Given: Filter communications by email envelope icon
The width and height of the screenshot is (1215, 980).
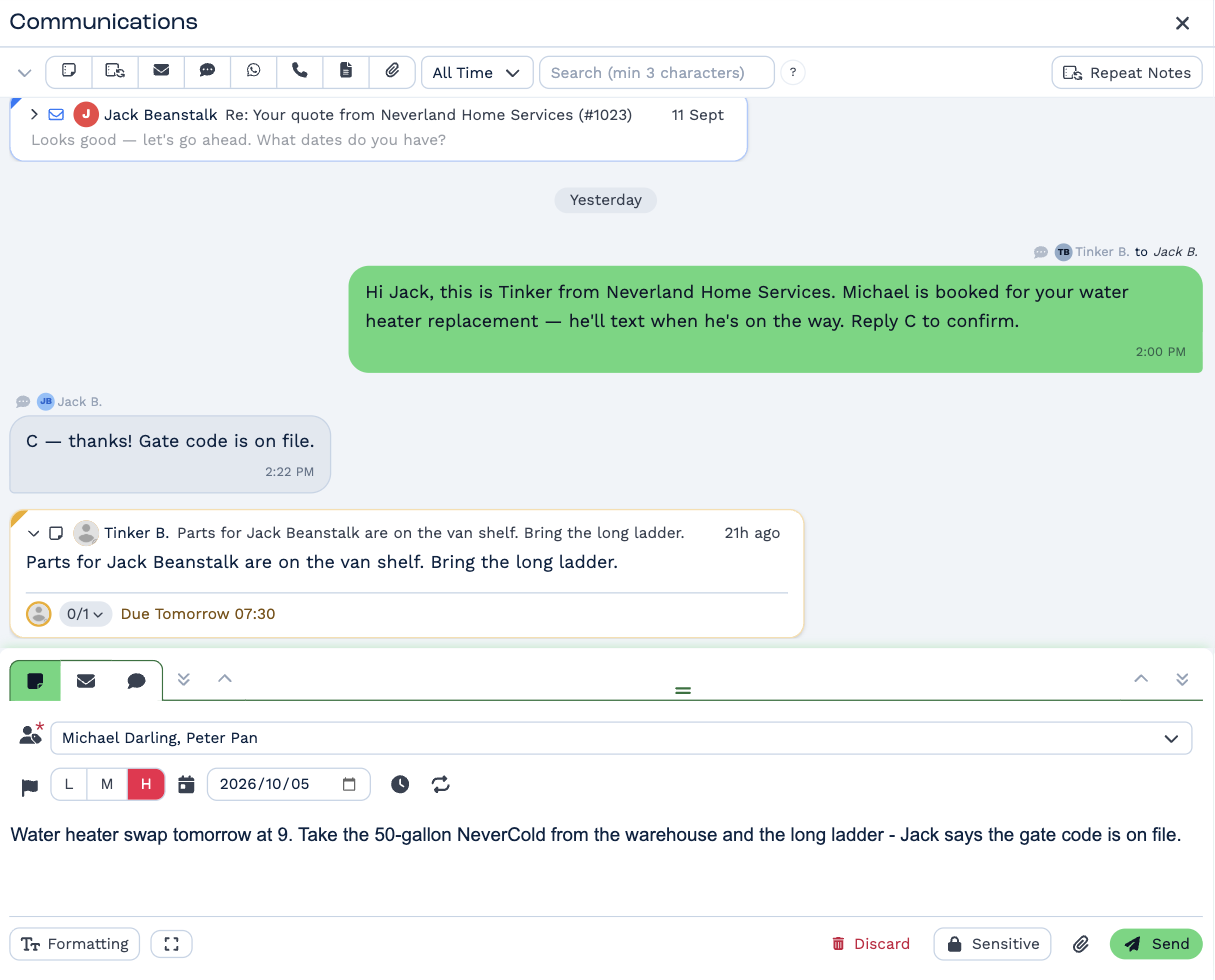Looking at the screenshot, I should (x=161, y=71).
